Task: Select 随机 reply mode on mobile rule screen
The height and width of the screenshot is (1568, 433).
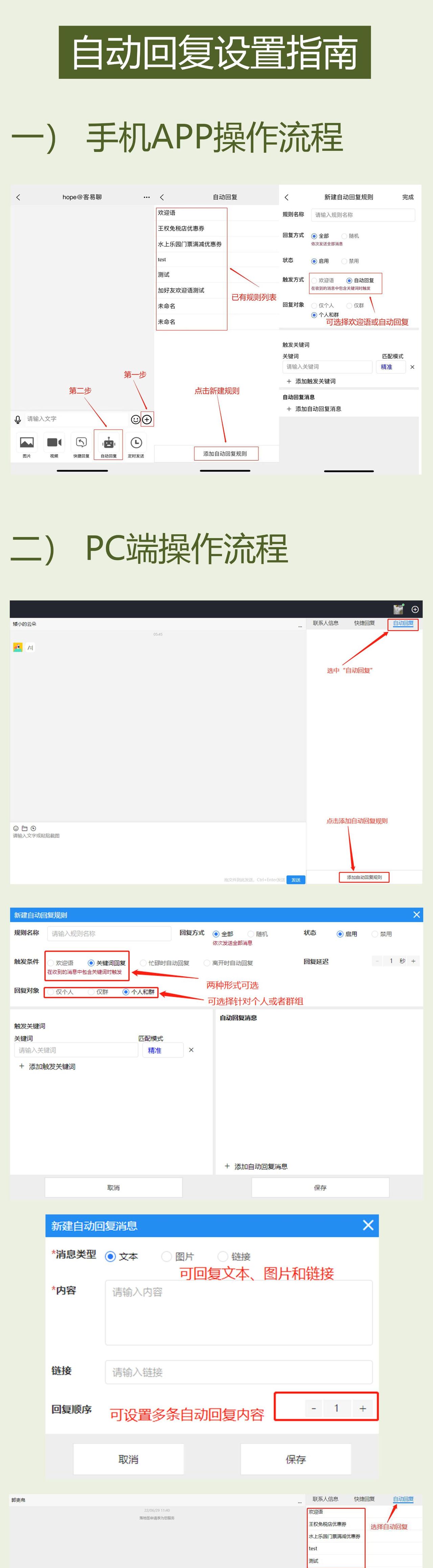Action: coord(350,236)
